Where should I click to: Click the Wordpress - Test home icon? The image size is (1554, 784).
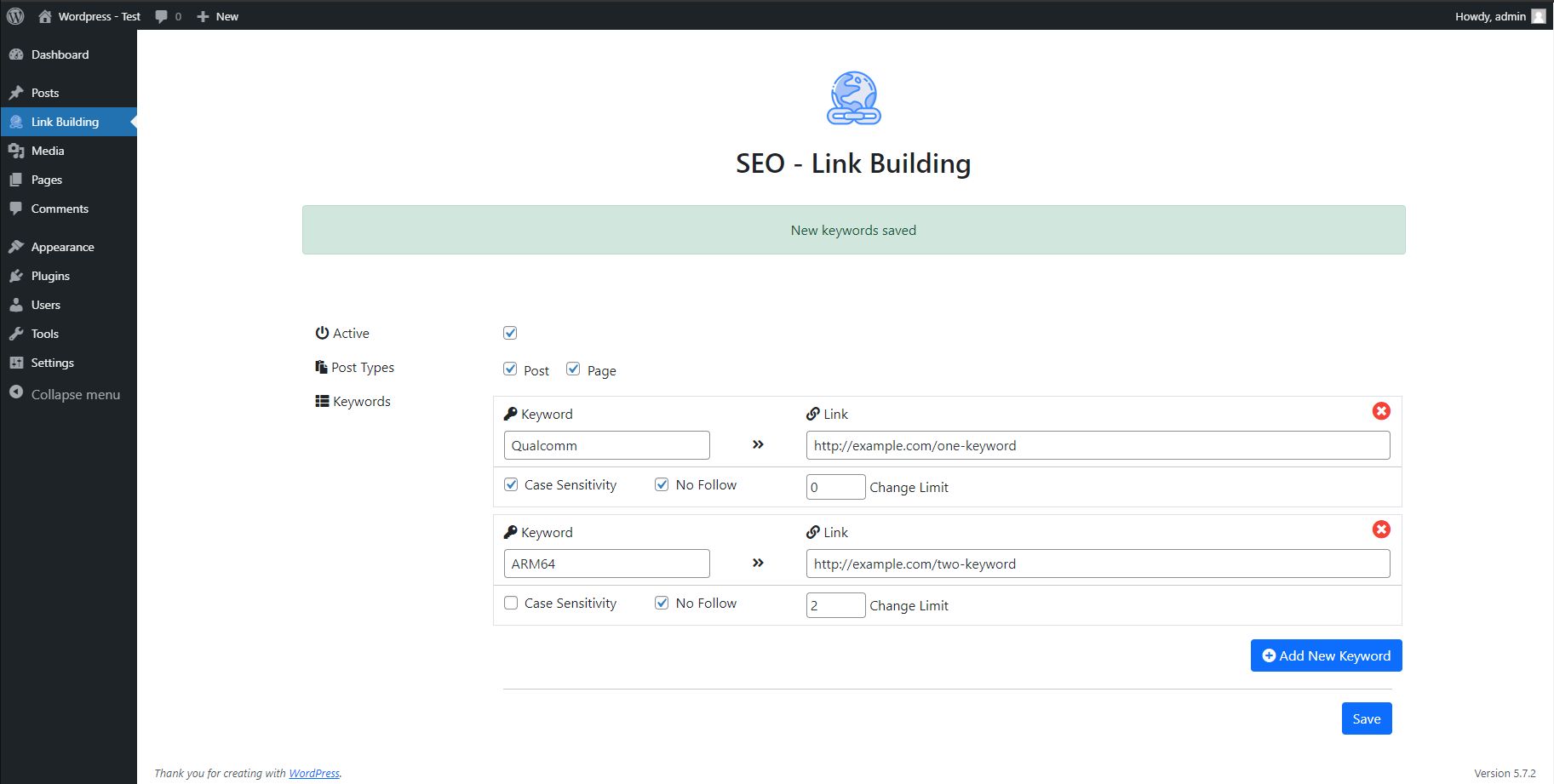click(45, 16)
